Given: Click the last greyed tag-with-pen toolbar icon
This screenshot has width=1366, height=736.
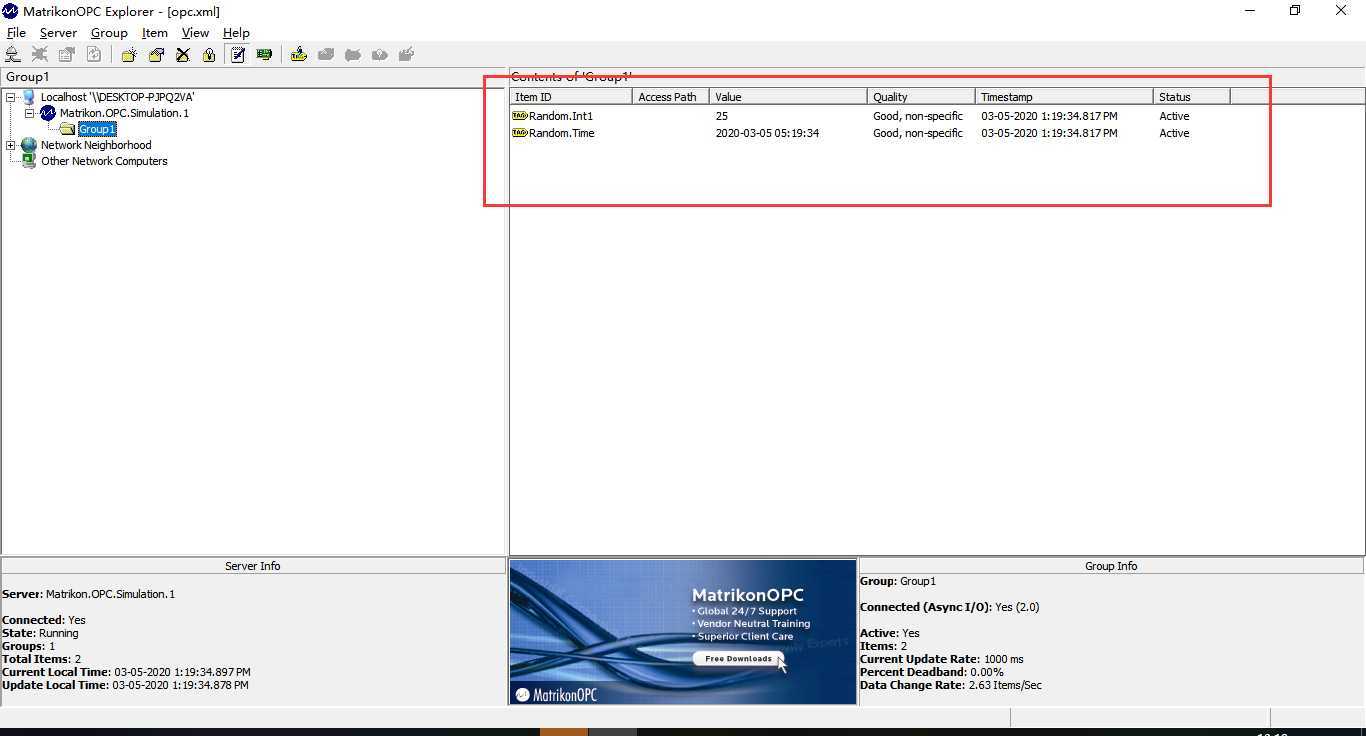Looking at the screenshot, I should click(x=407, y=55).
